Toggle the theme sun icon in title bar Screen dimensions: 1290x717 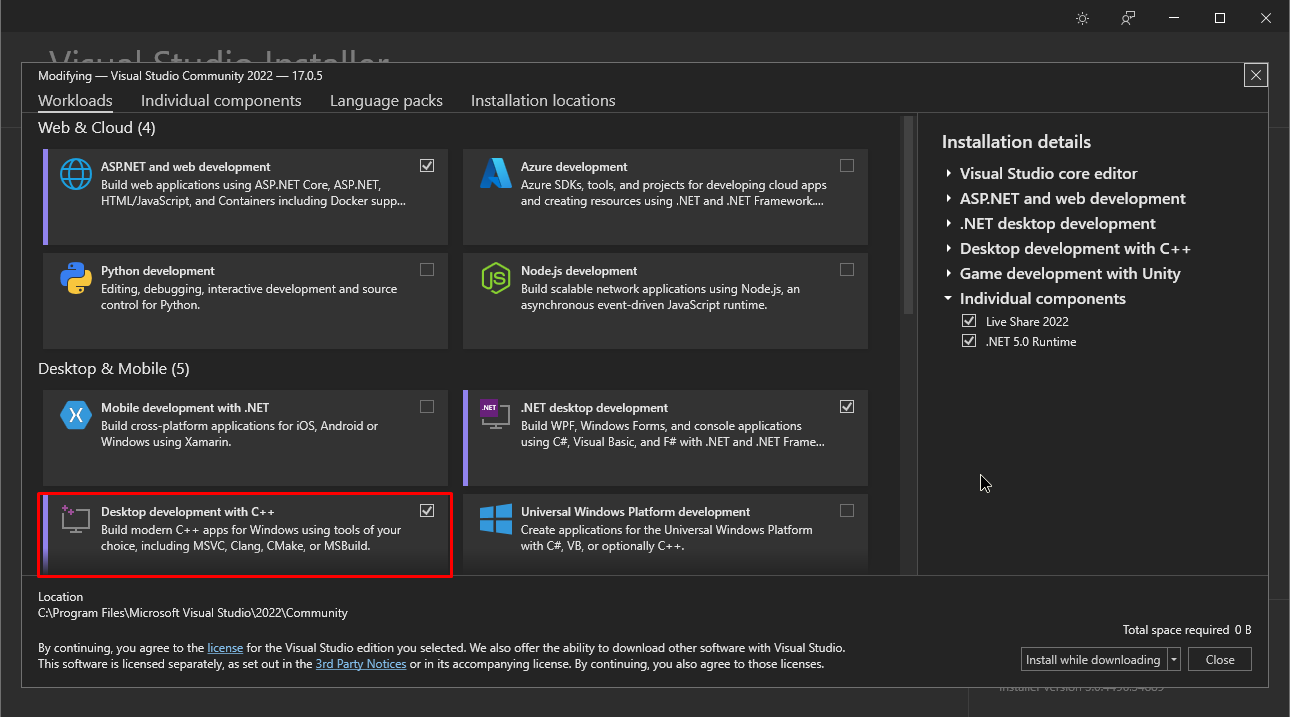(1082, 18)
